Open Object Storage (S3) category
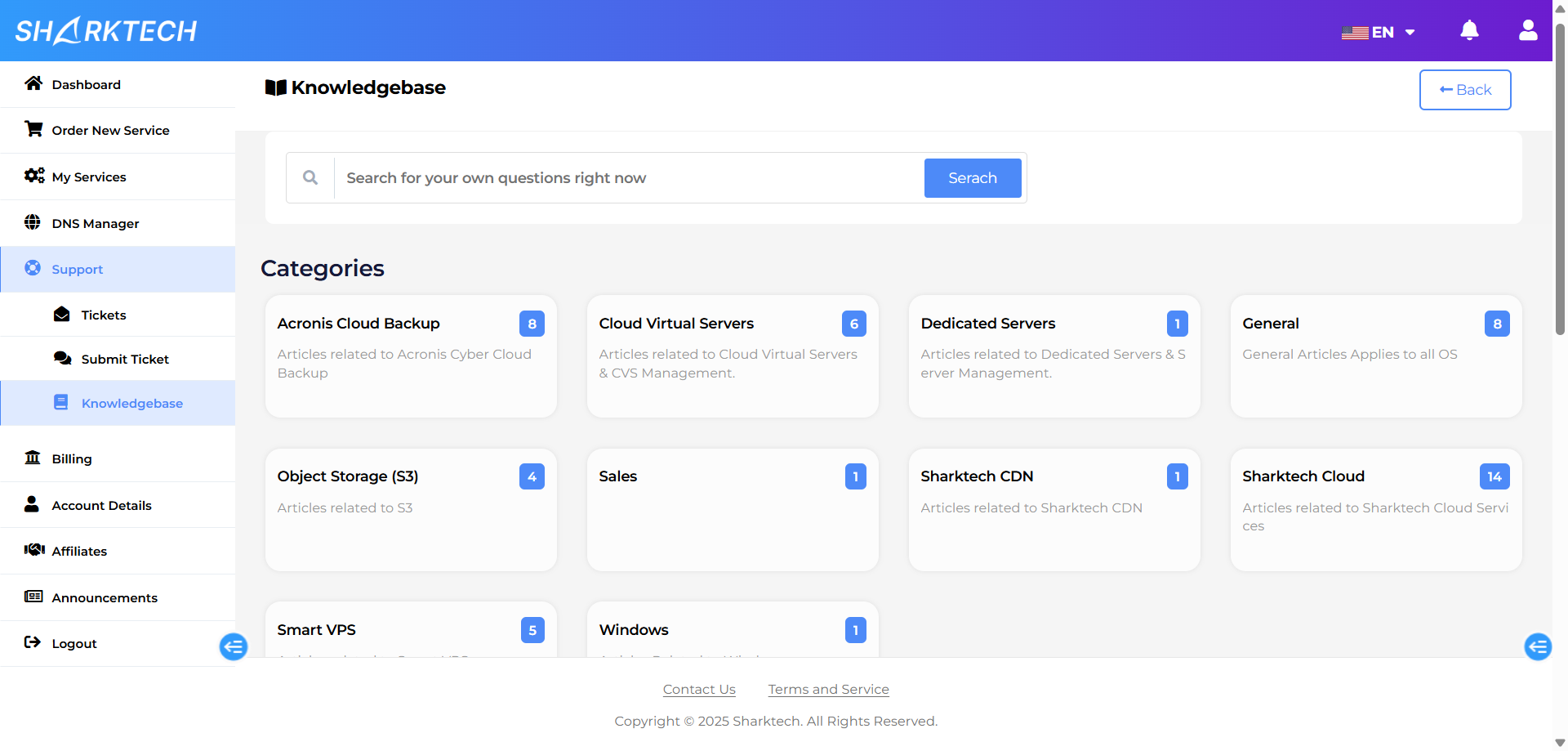Viewport: 1568px width, 751px height. [412, 510]
